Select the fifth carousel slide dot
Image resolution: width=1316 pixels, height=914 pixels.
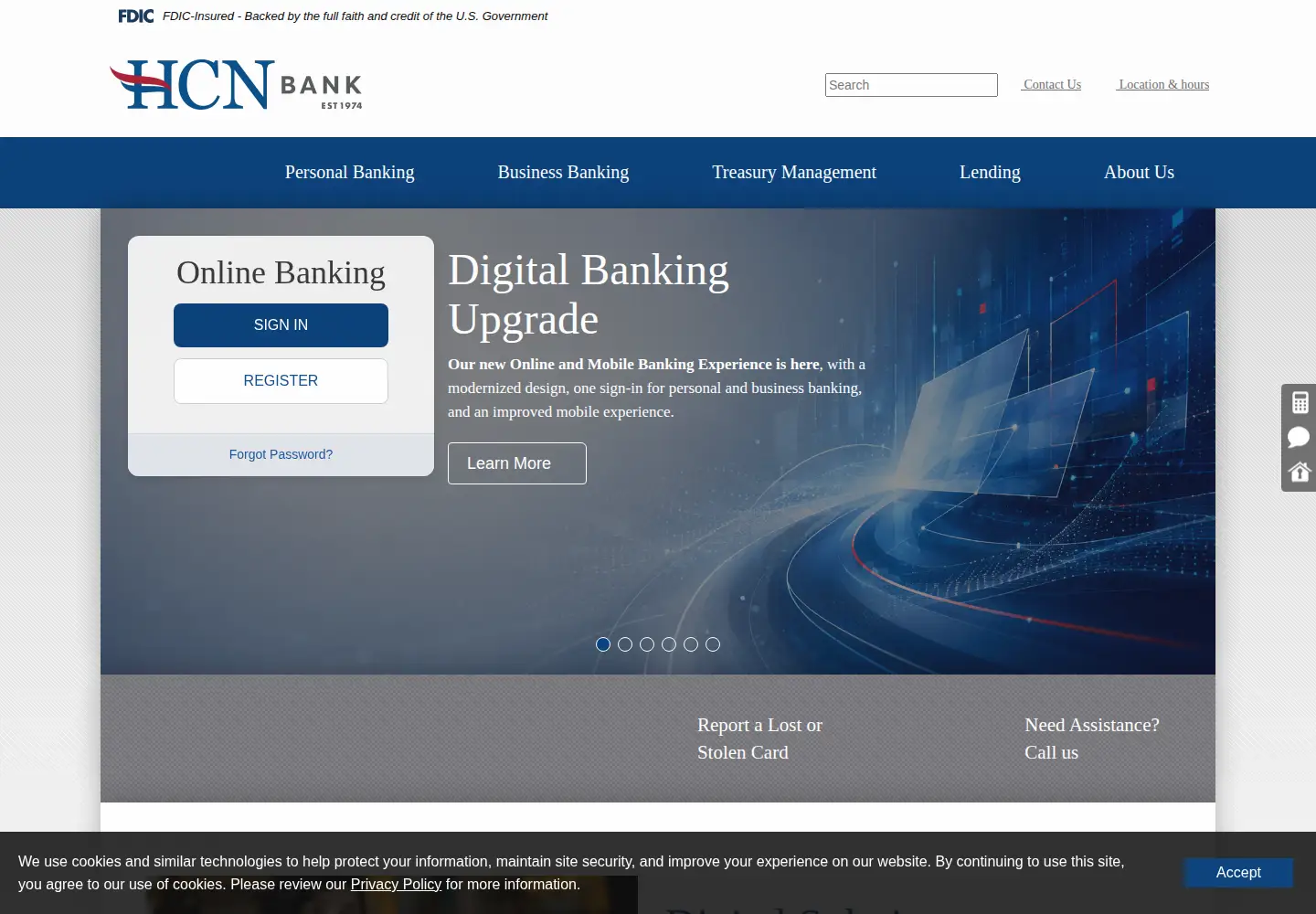[691, 644]
